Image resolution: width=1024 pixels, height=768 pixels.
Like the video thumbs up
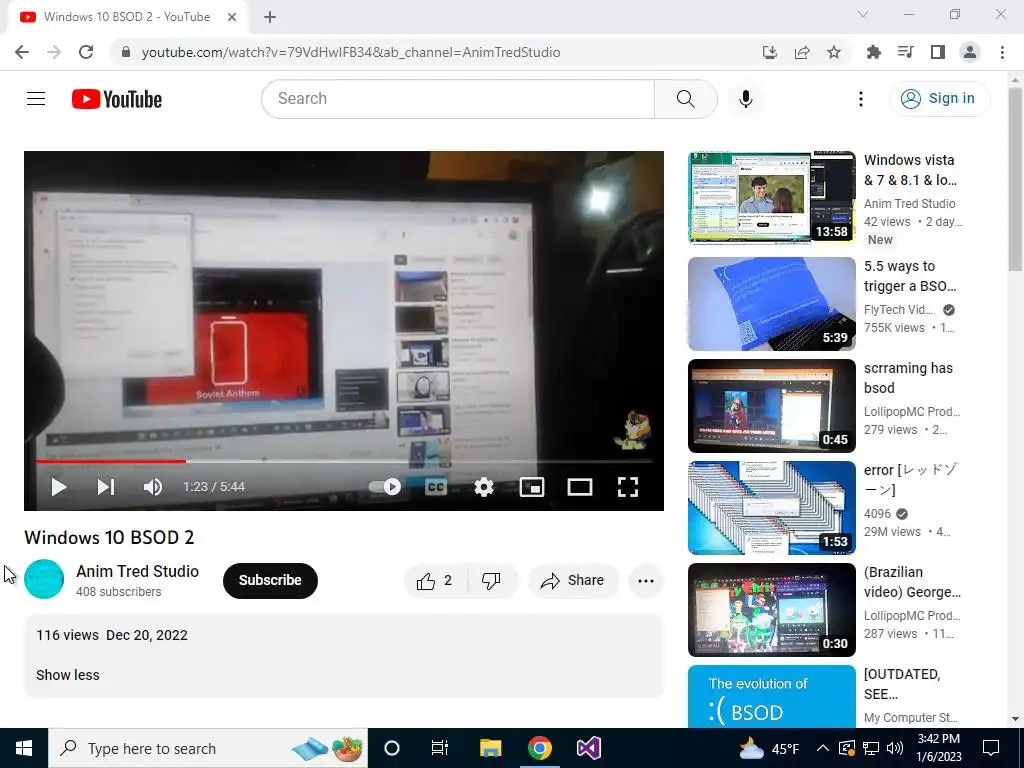(x=435, y=581)
